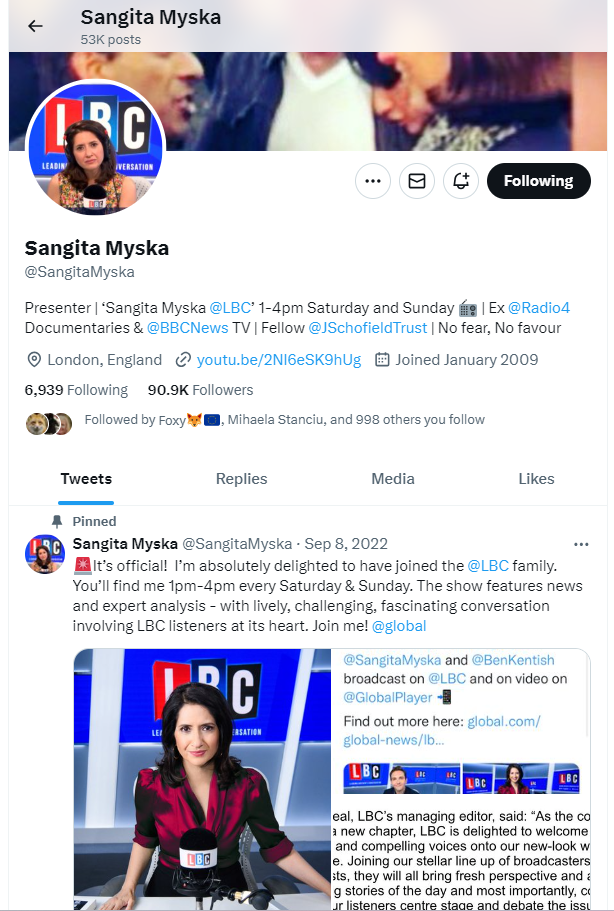
Task: Open the three-dot more options button on profile
Action: 373,181
